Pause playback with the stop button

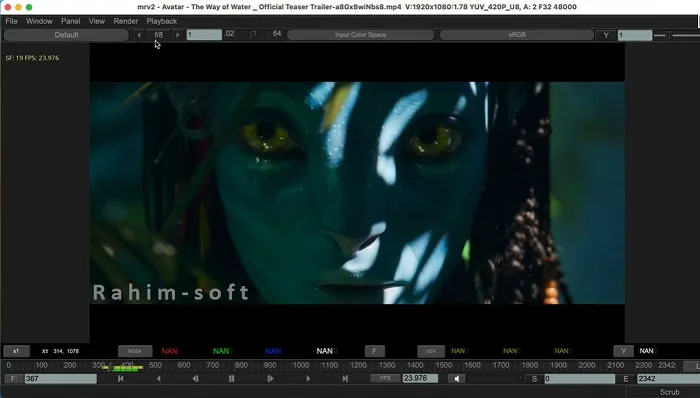coord(231,378)
